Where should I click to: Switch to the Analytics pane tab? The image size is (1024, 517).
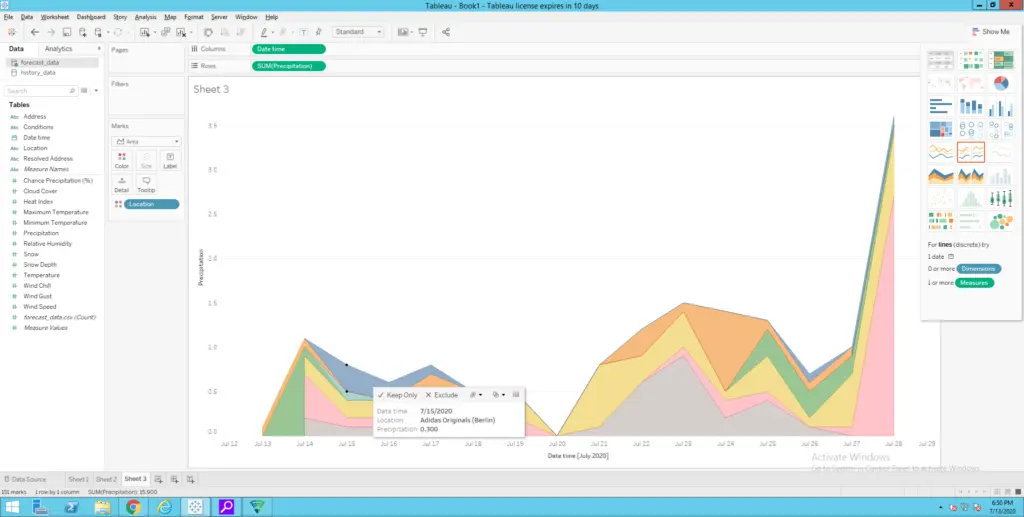pyautogui.click(x=58, y=48)
